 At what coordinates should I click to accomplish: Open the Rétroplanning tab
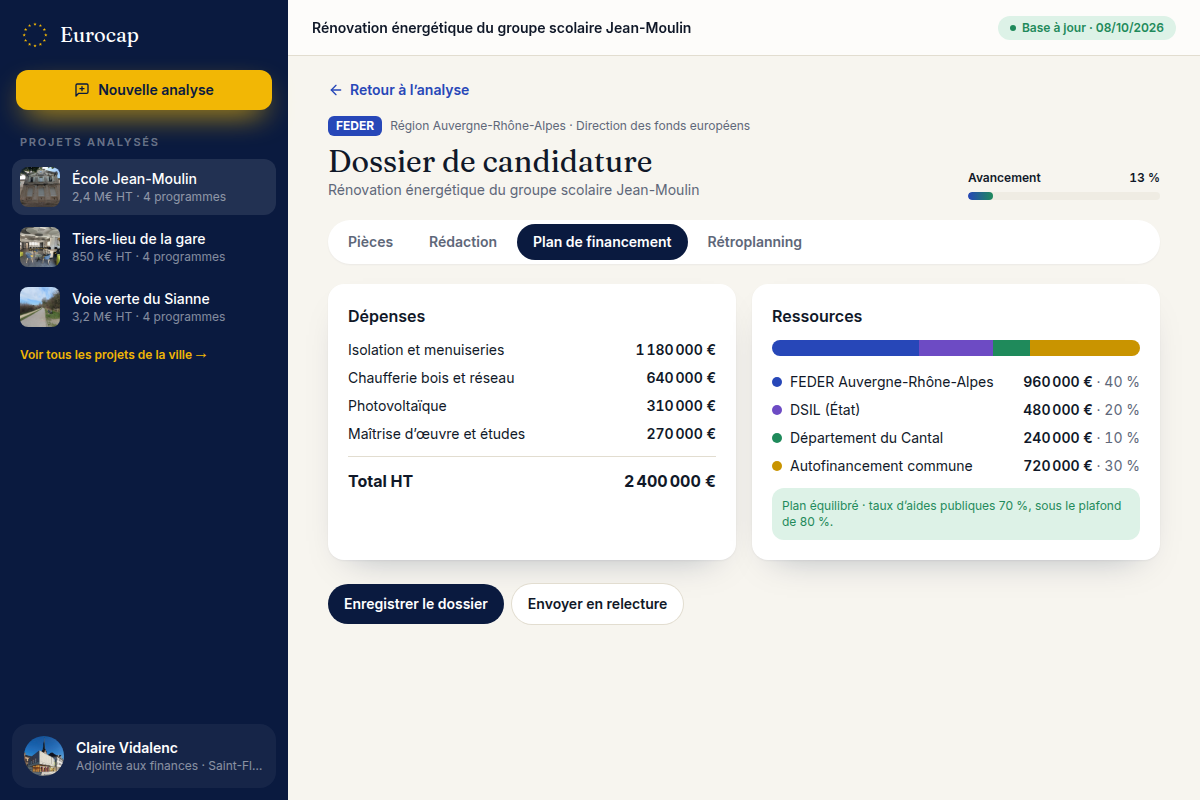(755, 242)
